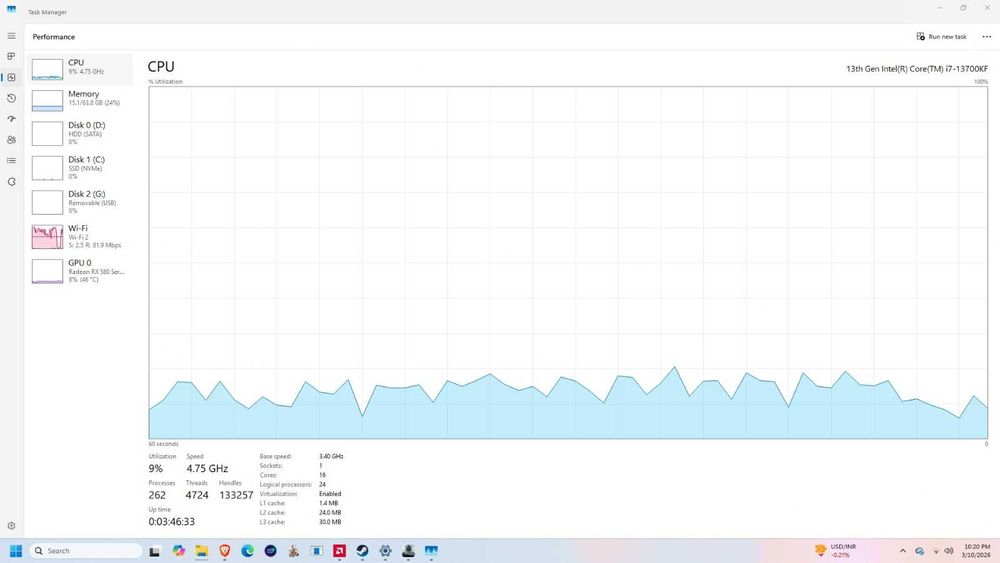Open the Startup apps page icon

[11, 119]
